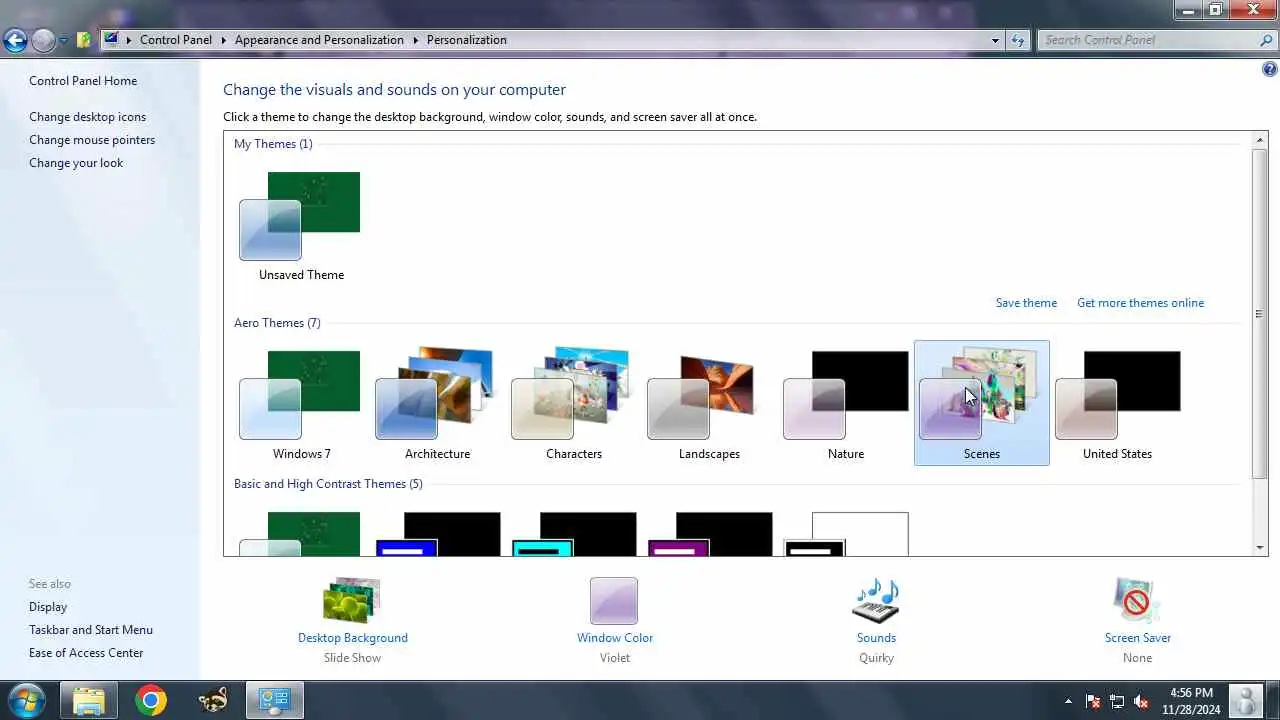Viewport: 1280px width, 720px height.
Task: Click Basic and High Contrast Themes (5) header
Action: [328, 484]
